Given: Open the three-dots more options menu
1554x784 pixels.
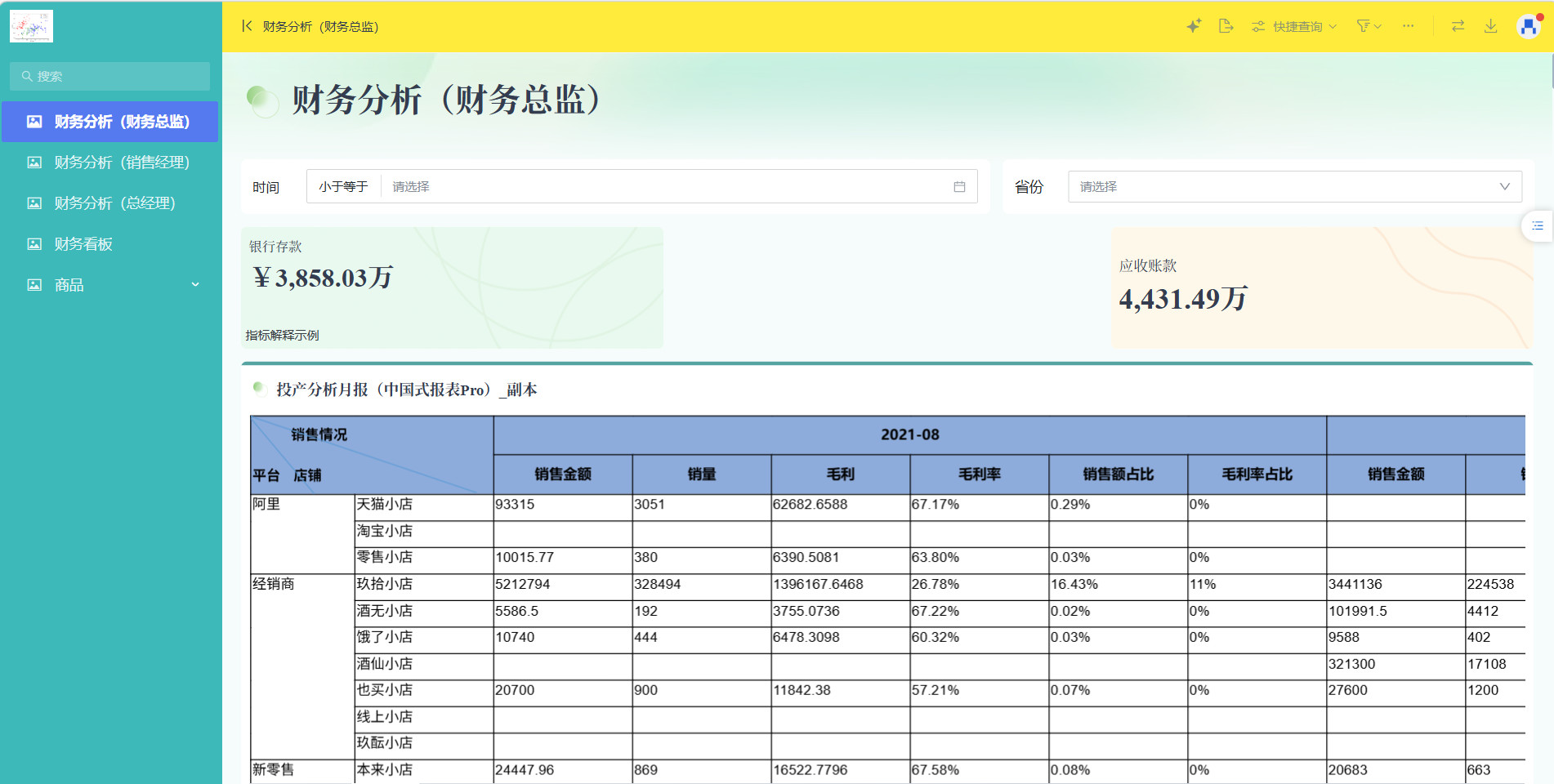Looking at the screenshot, I should pos(1408,26).
